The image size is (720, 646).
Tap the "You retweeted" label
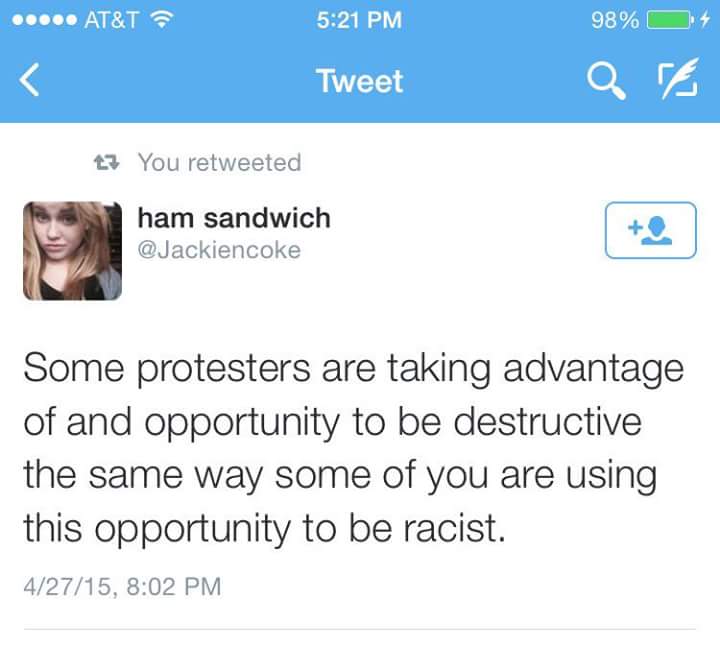tap(218, 162)
